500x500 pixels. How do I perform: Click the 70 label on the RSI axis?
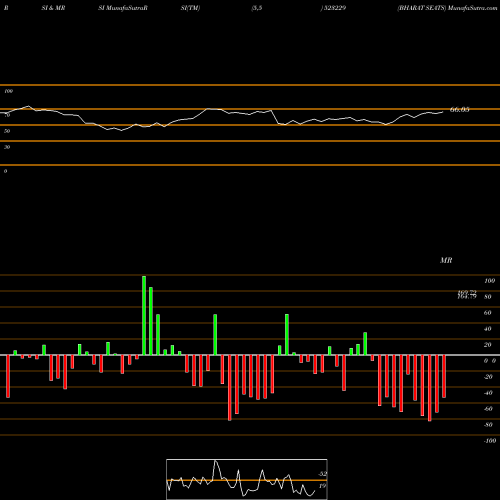(7, 115)
